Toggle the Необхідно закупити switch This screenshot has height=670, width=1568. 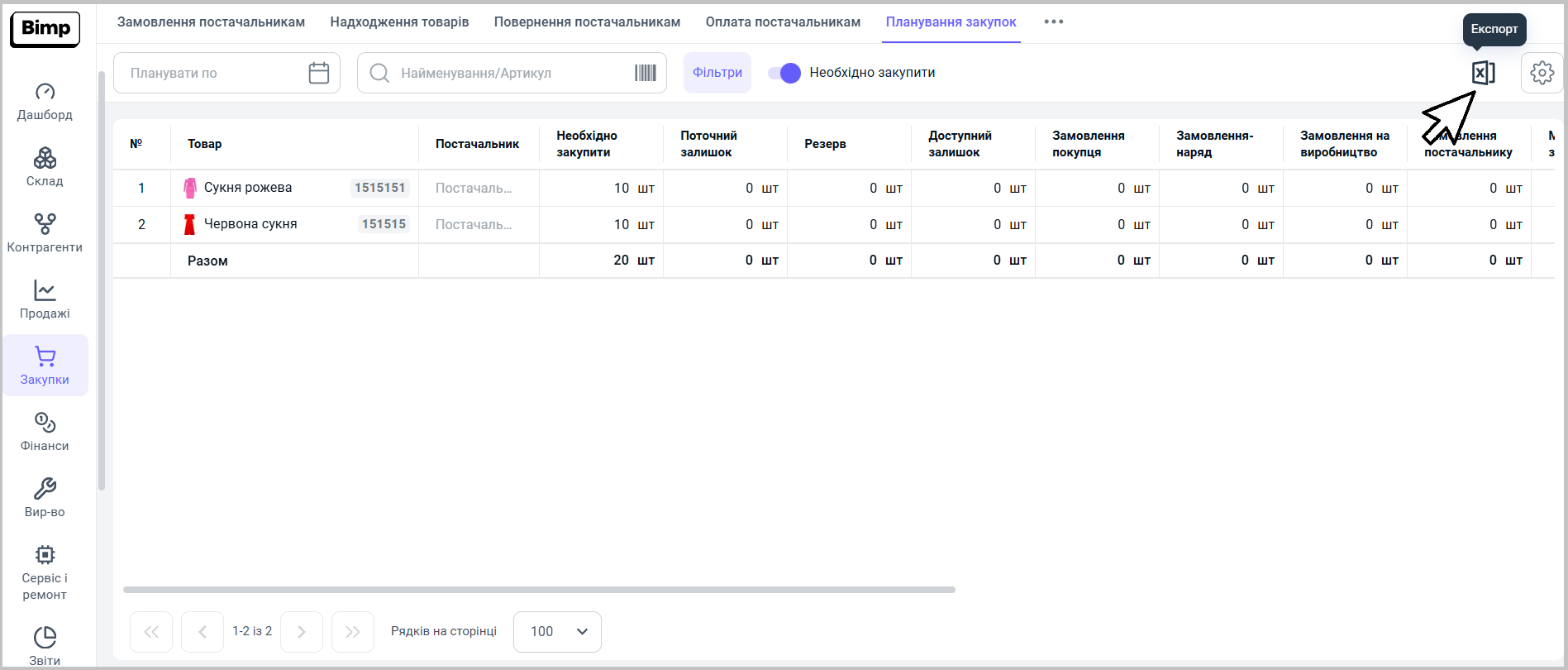tap(784, 73)
